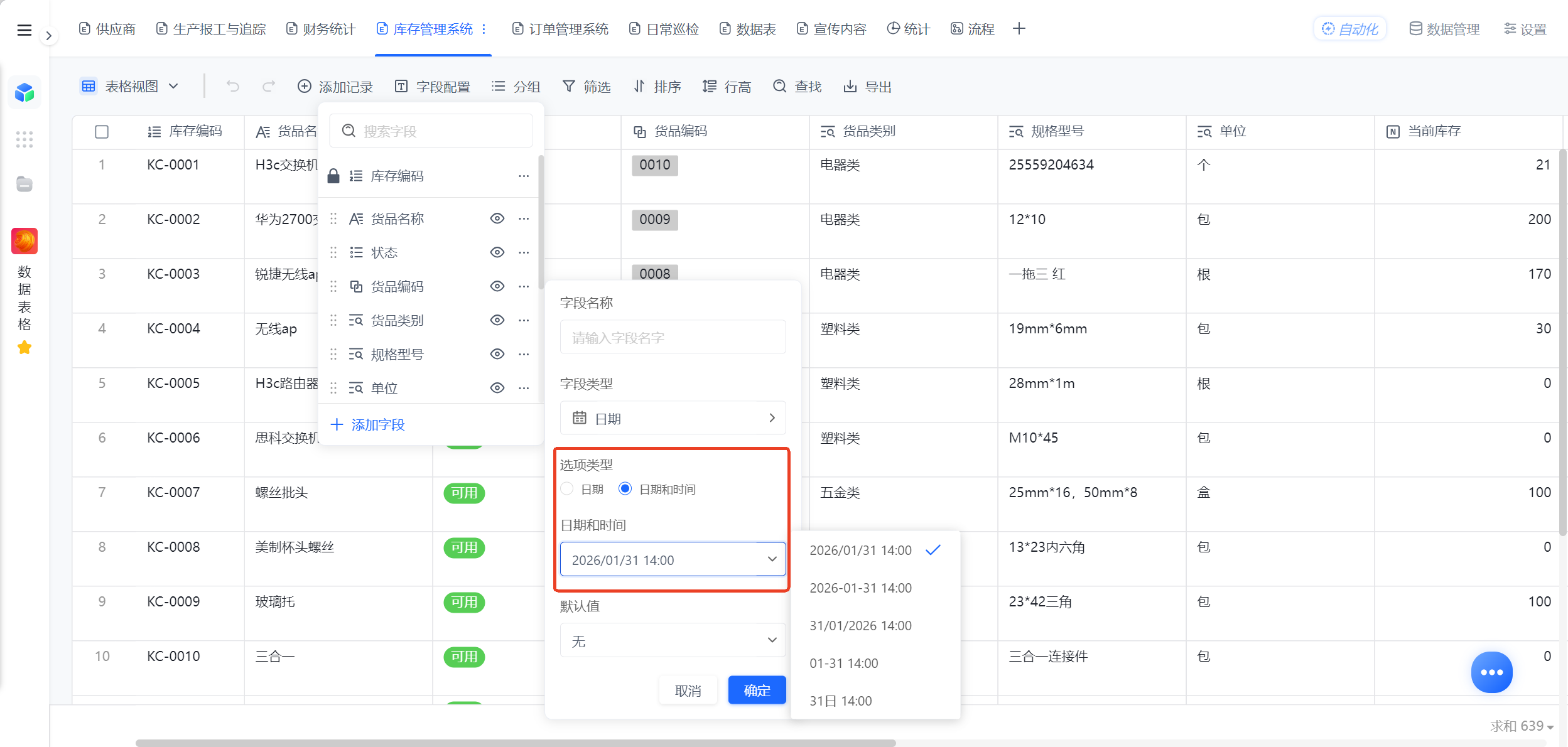Click 字段配置 in toolbar
Image resolution: width=1568 pixels, height=747 pixels.
pos(433,87)
